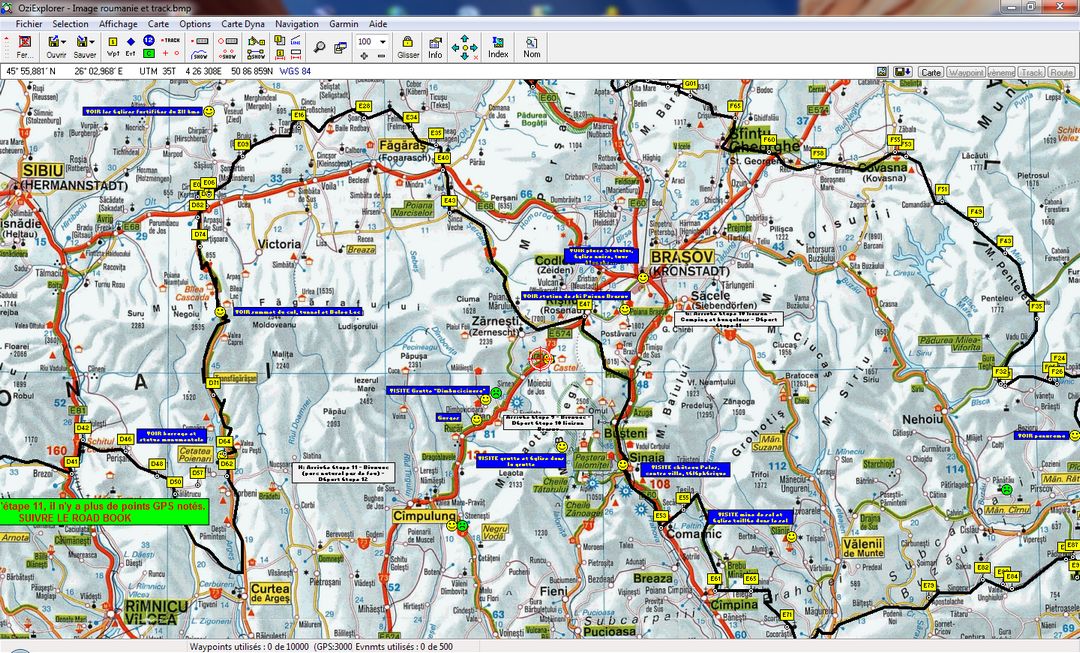Click the yellow map-feature list icon

click(280, 41)
